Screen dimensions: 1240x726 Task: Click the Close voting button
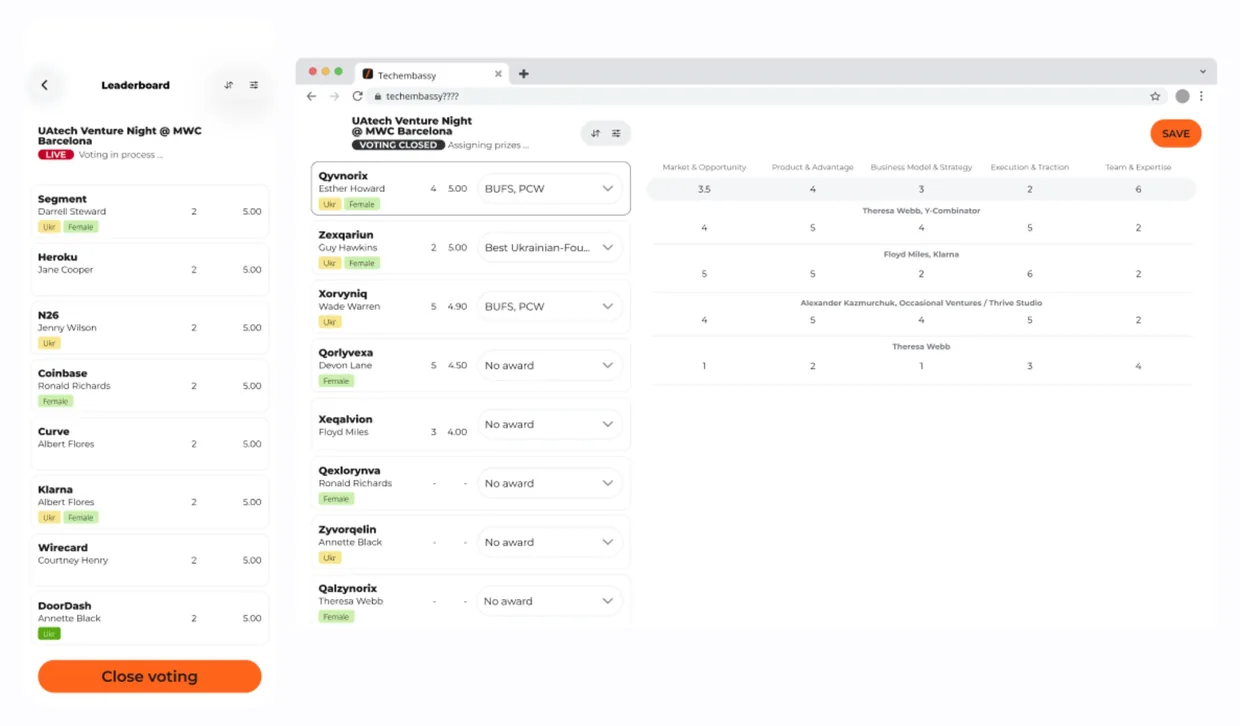(150, 676)
